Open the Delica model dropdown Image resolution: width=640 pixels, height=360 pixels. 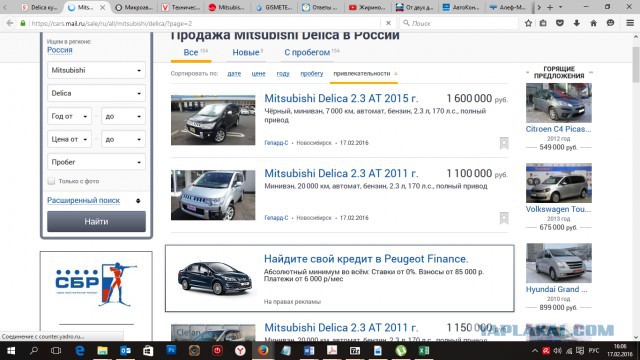click(96, 93)
